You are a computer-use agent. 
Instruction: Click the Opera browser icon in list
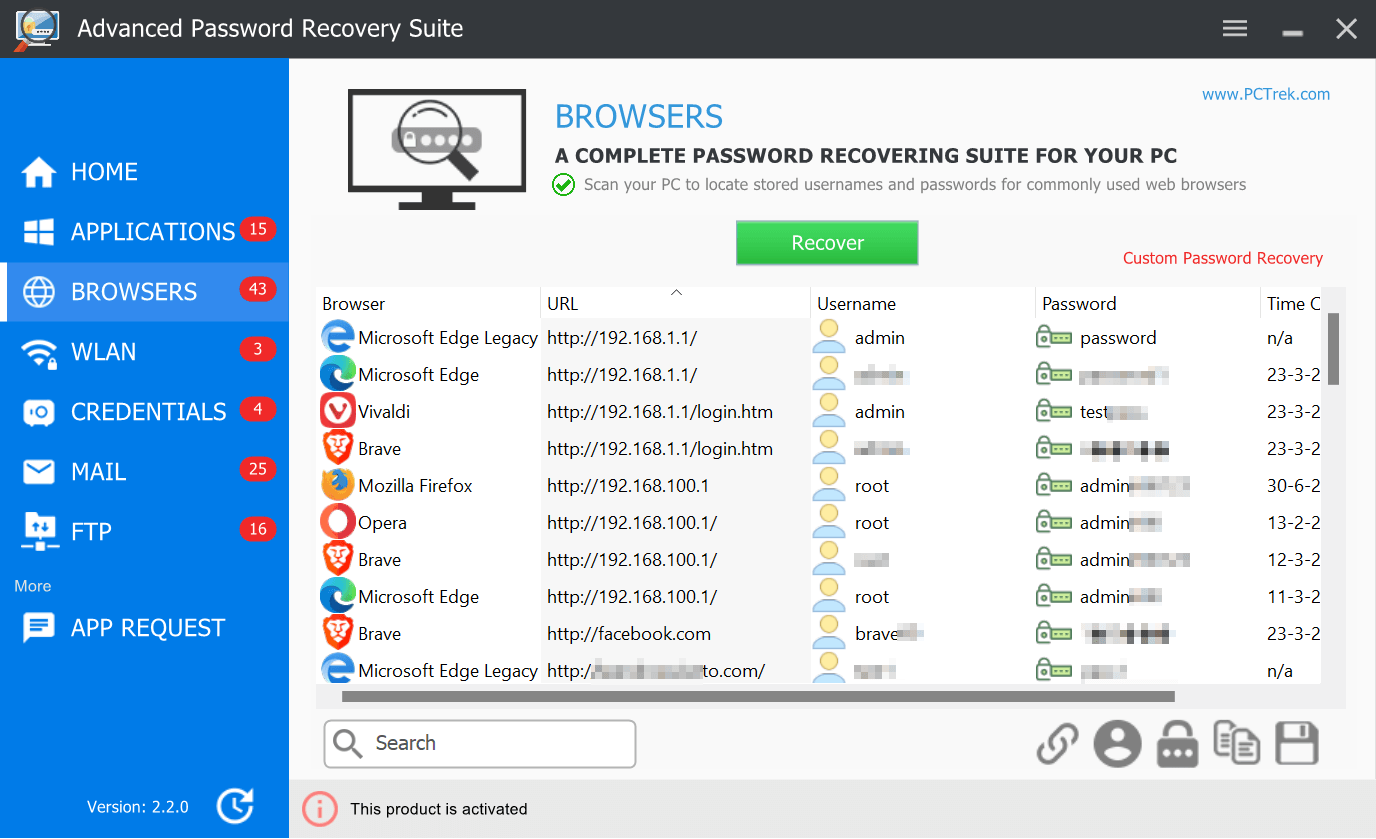pyautogui.click(x=337, y=522)
